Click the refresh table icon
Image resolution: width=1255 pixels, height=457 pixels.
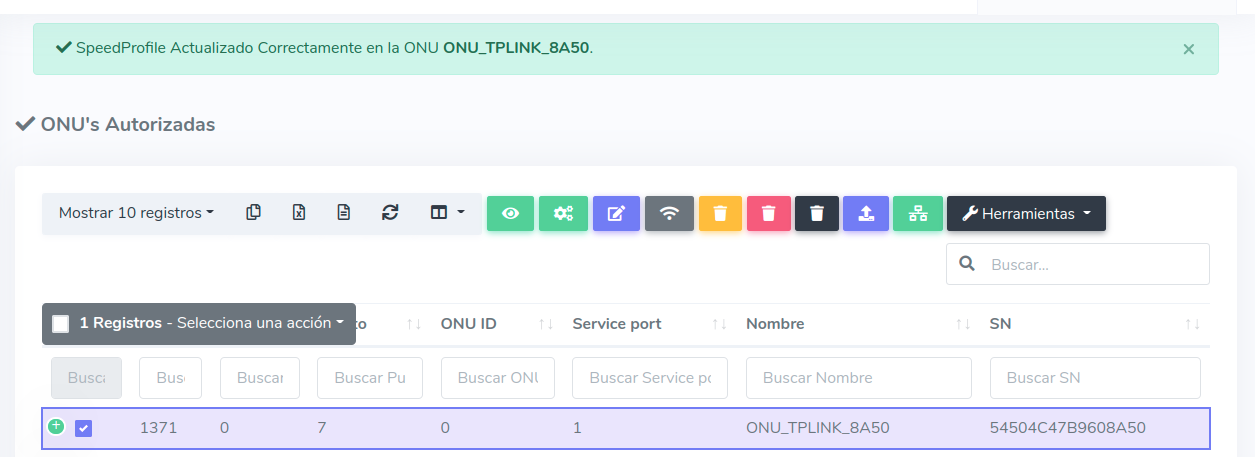tap(390, 213)
